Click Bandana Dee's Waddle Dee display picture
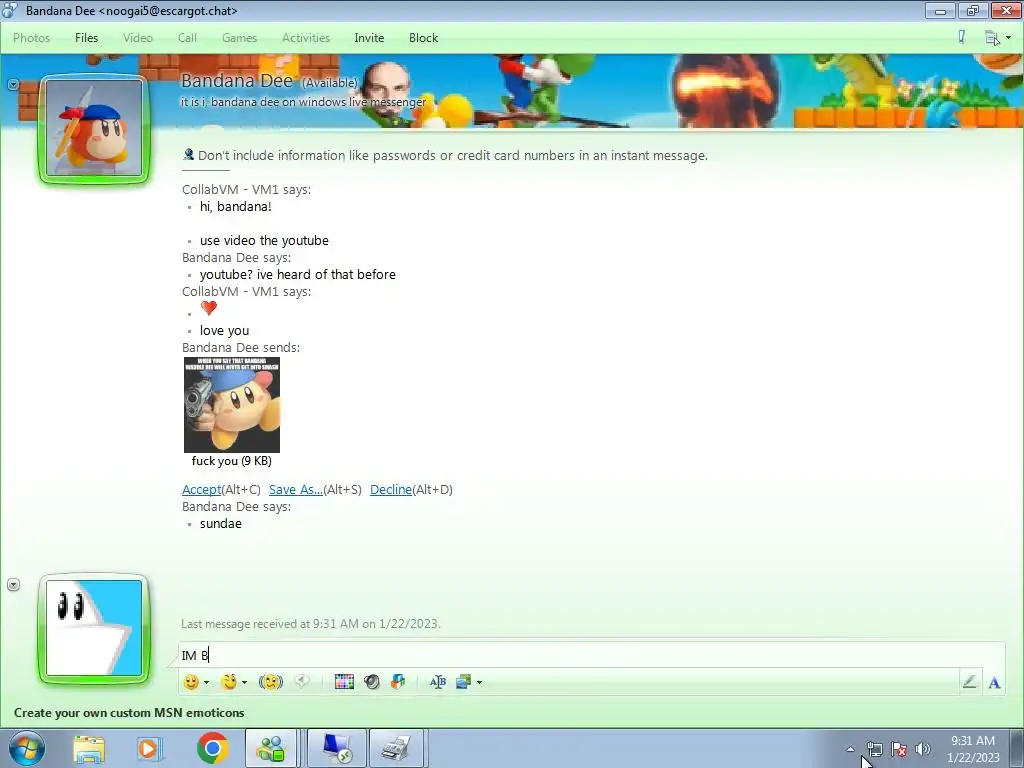The image size is (1024, 768). pos(94,129)
